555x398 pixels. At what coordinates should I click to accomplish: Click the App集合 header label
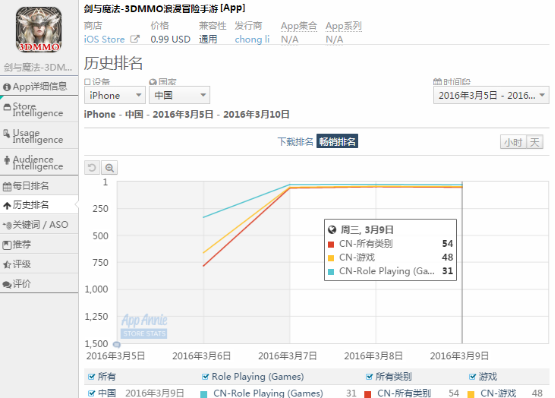pyautogui.click(x=299, y=26)
